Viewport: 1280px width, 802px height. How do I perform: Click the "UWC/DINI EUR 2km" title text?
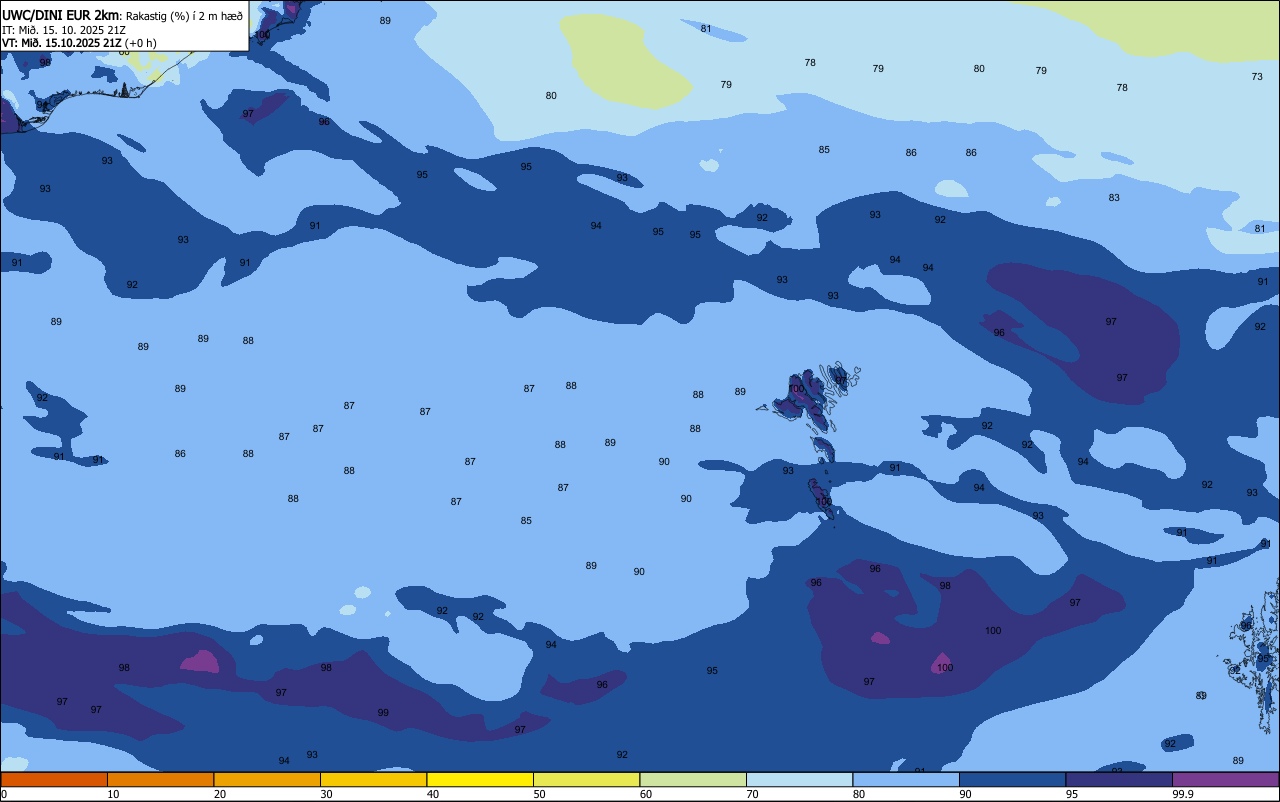pyautogui.click(x=60, y=15)
